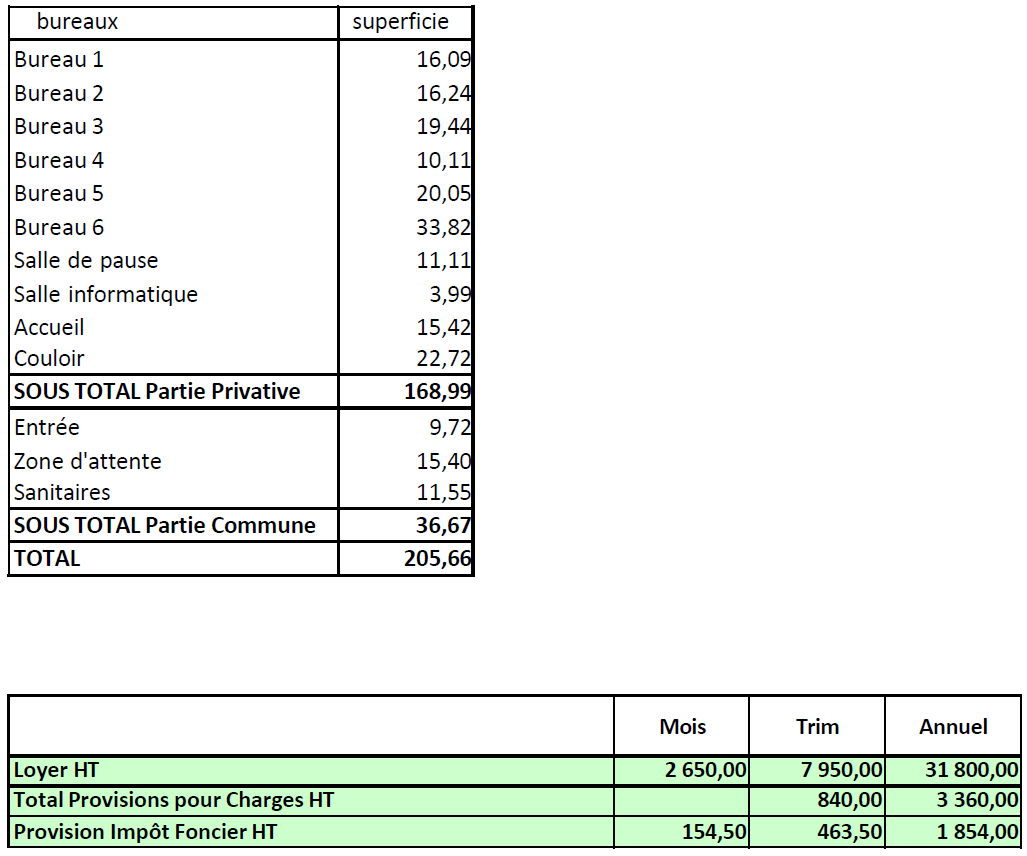This screenshot has height=856, width=1027.
Task: Click 'SOUS TOTAL Partie Privative' cell
Action: (x=157, y=392)
